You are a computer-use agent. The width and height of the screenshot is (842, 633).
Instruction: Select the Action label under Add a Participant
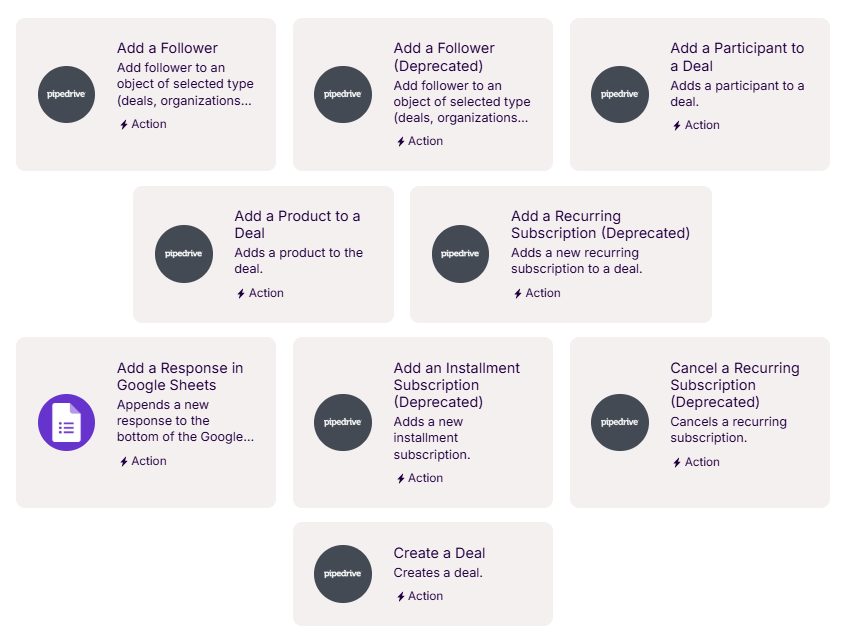point(696,125)
